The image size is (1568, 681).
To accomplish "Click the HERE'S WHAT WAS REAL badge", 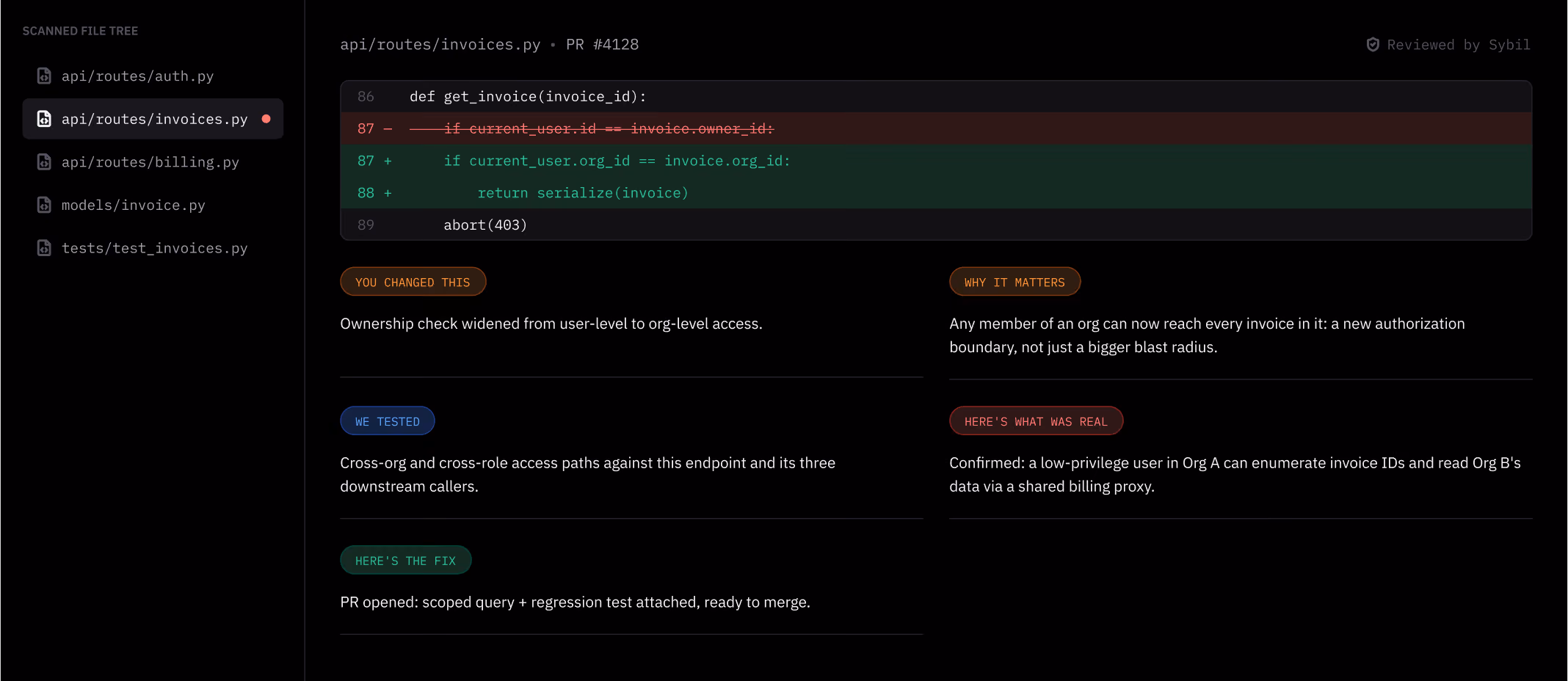I will (x=1036, y=421).
